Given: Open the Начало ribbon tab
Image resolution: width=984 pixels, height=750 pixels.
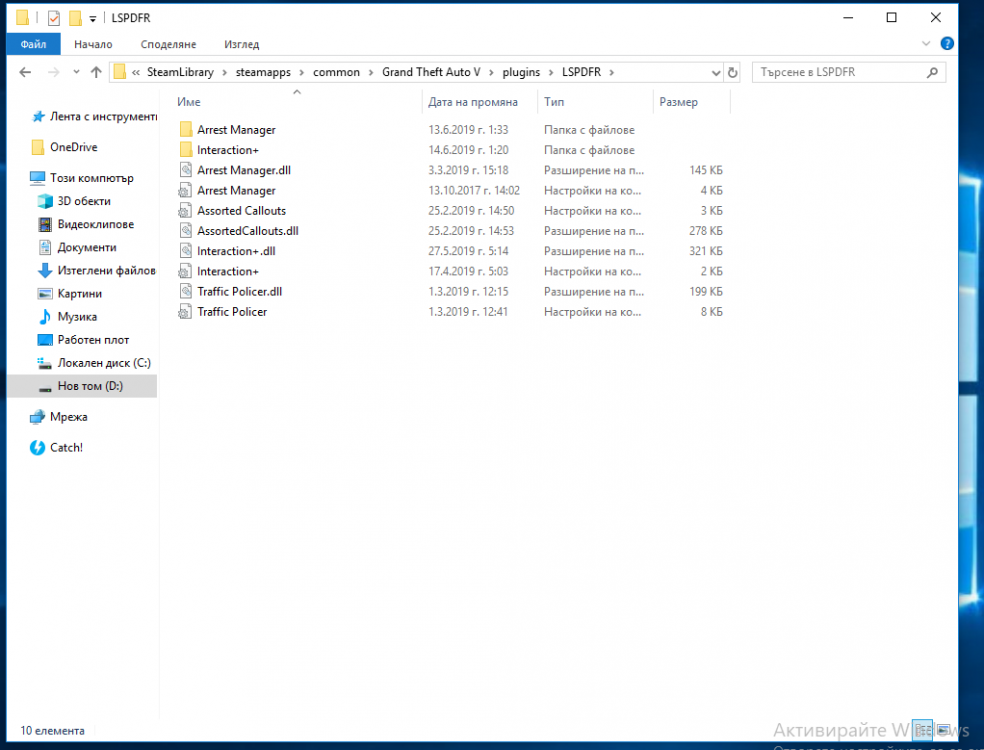Looking at the screenshot, I should [x=93, y=45].
